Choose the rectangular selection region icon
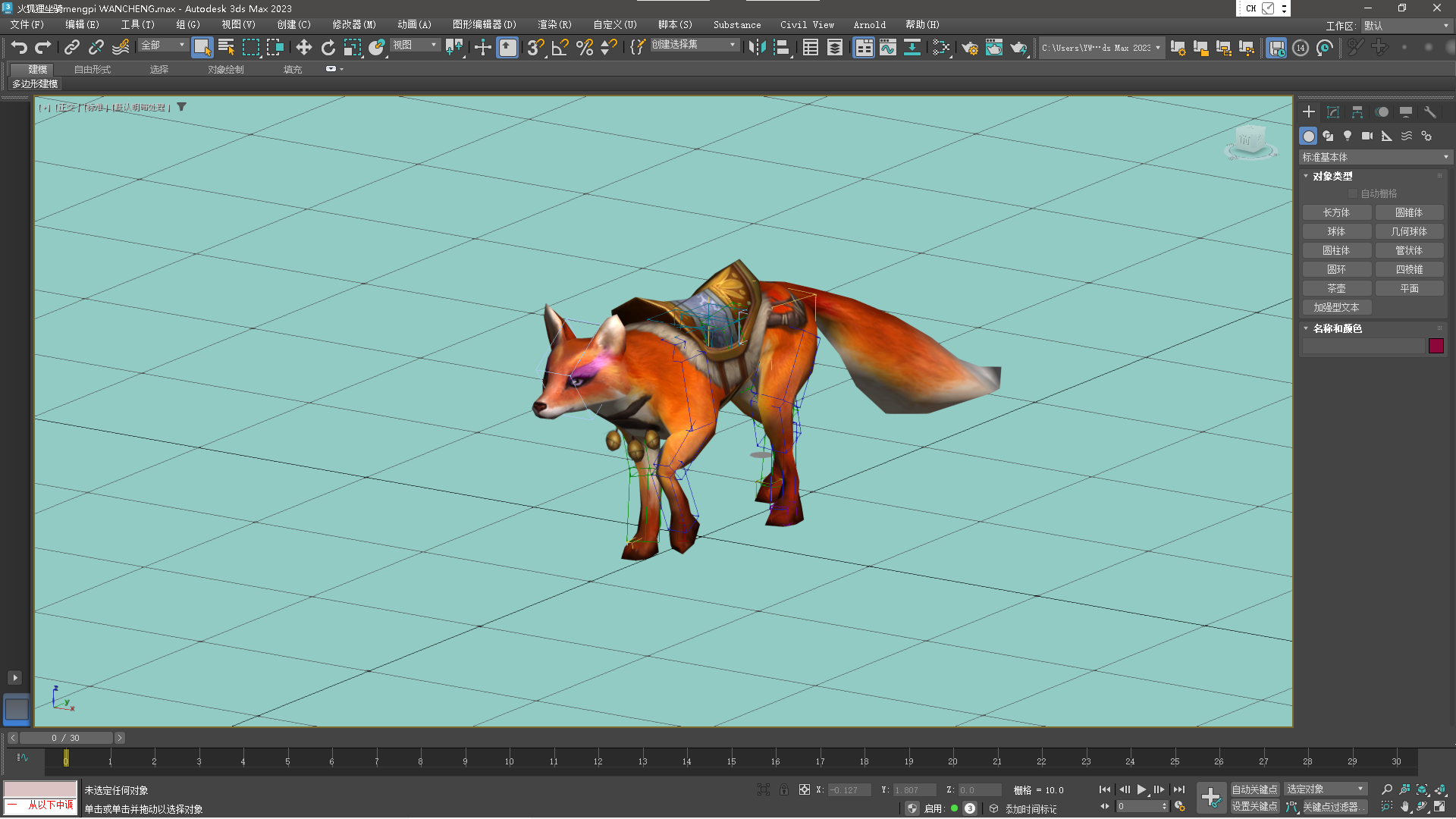The width and height of the screenshot is (1456, 819). click(x=250, y=47)
